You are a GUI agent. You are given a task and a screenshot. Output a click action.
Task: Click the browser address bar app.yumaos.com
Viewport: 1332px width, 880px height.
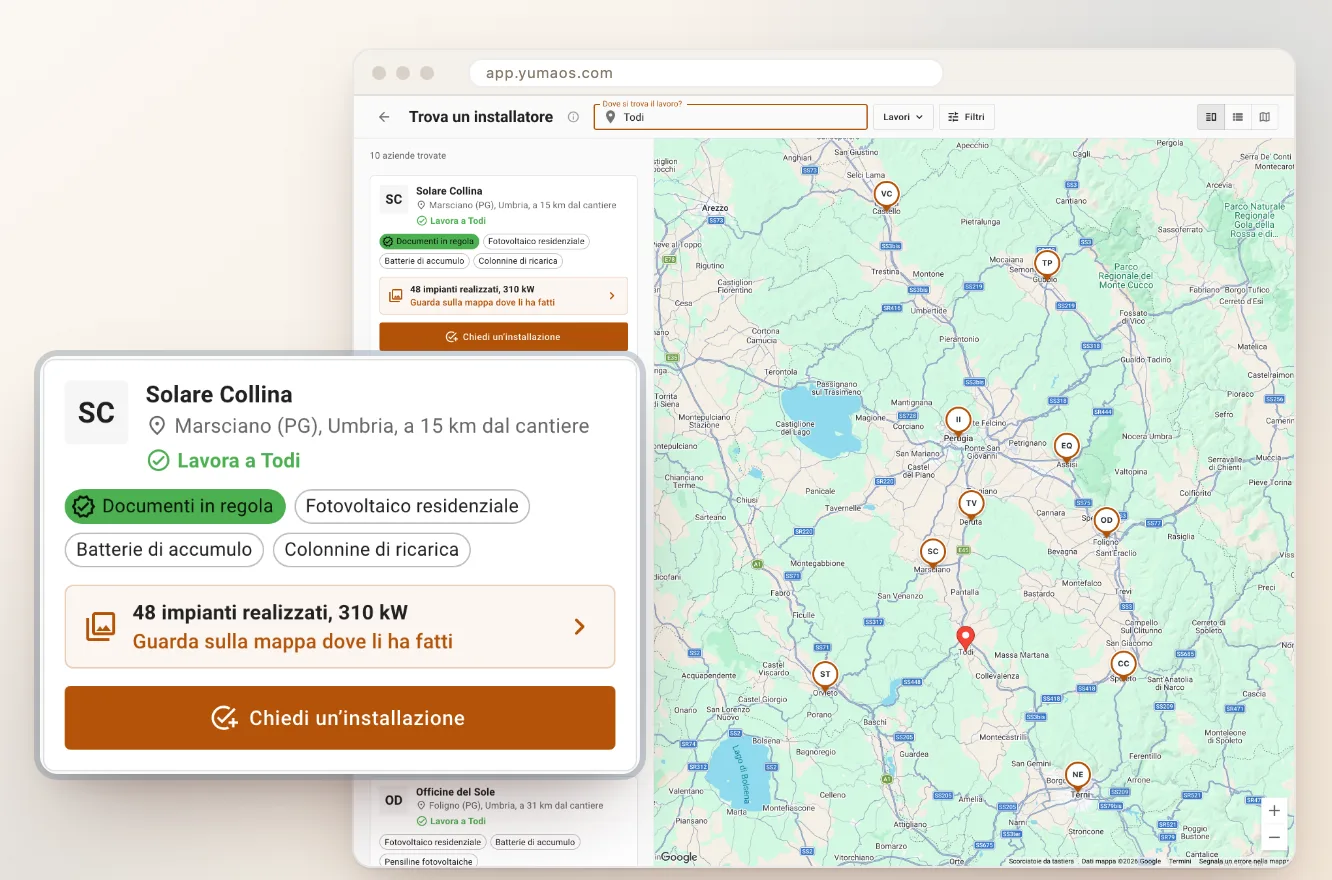706,73
